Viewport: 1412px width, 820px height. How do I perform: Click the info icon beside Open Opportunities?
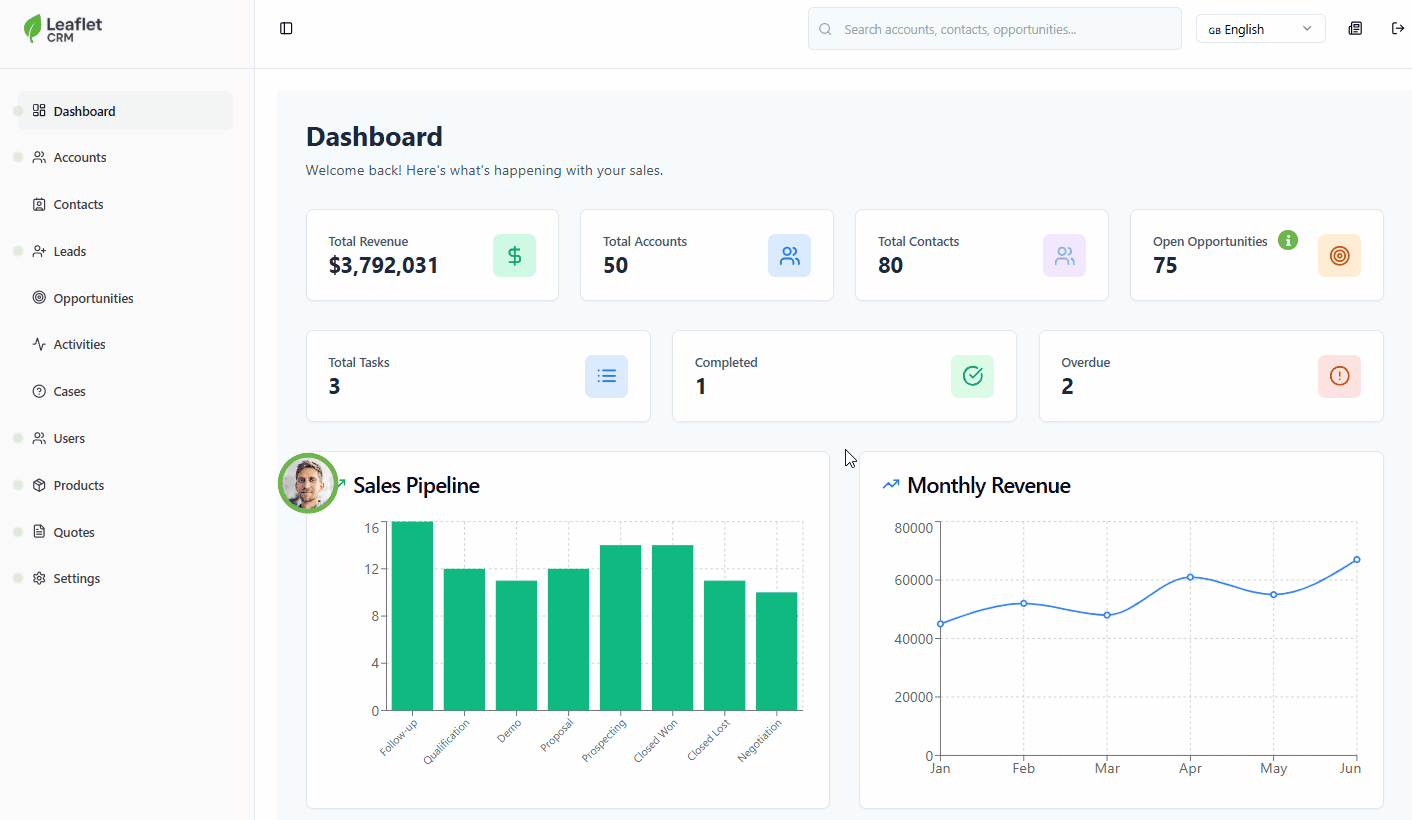tap(1288, 240)
